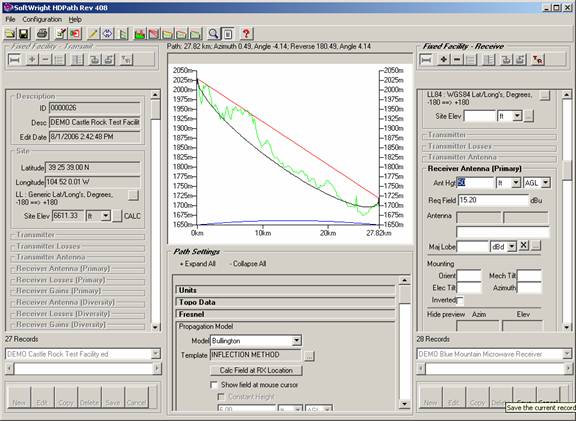
Task: Click the Tn icon in Transmit toolbar
Action: [126, 60]
